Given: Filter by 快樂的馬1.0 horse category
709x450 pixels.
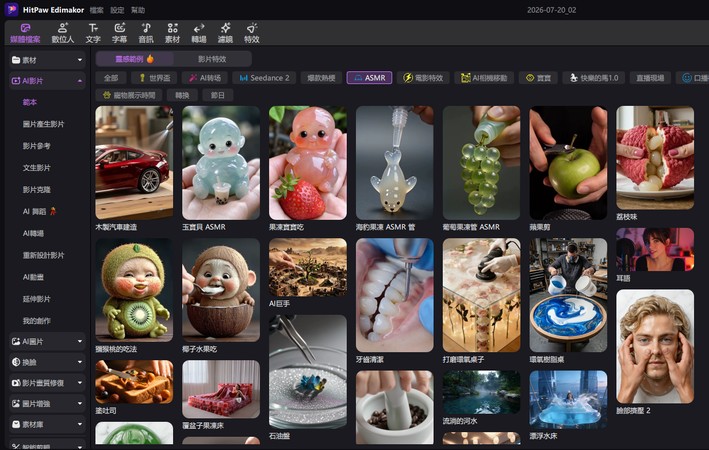Looking at the screenshot, I should [x=594, y=78].
